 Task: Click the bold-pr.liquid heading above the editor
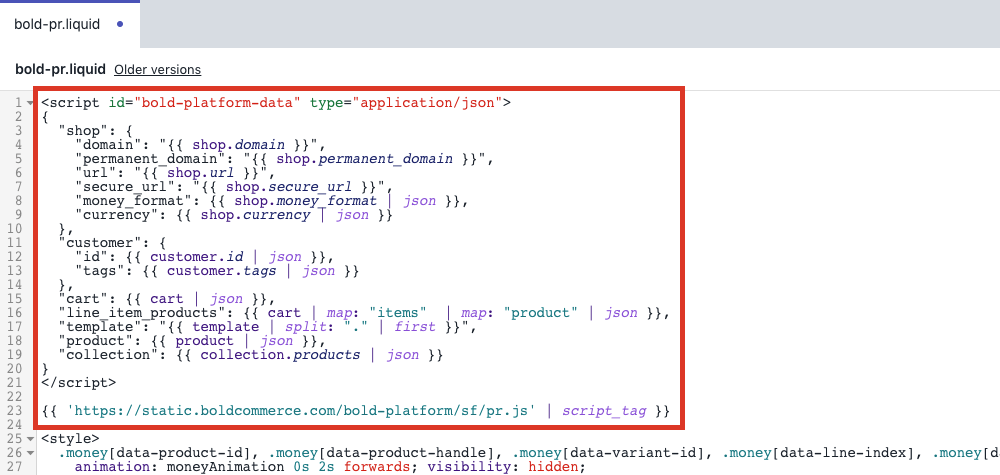[x=61, y=69]
